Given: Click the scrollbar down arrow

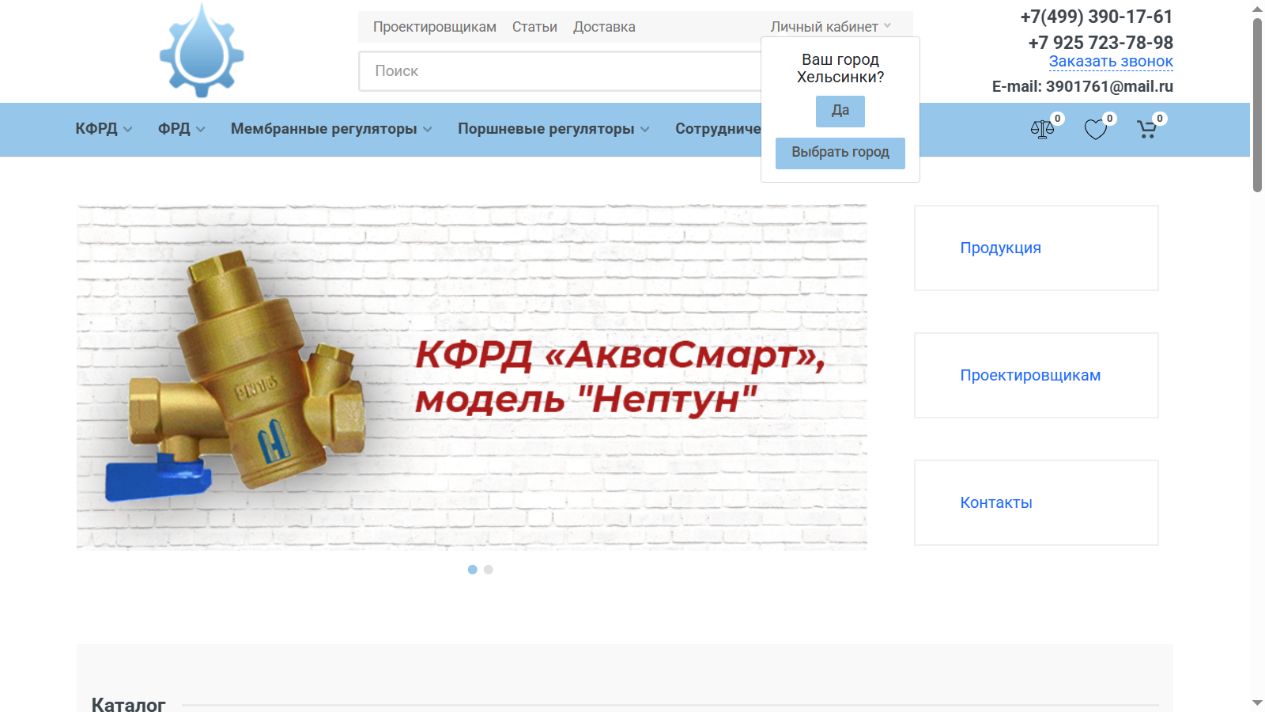Looking at the screenshot, I should (x=1258, y=703).
